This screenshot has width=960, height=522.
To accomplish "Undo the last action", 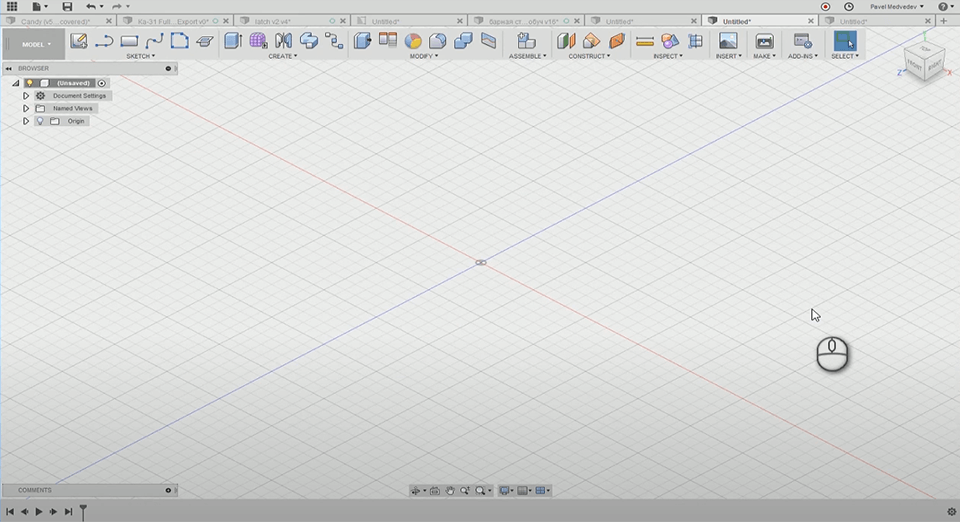I will (91, 7).
